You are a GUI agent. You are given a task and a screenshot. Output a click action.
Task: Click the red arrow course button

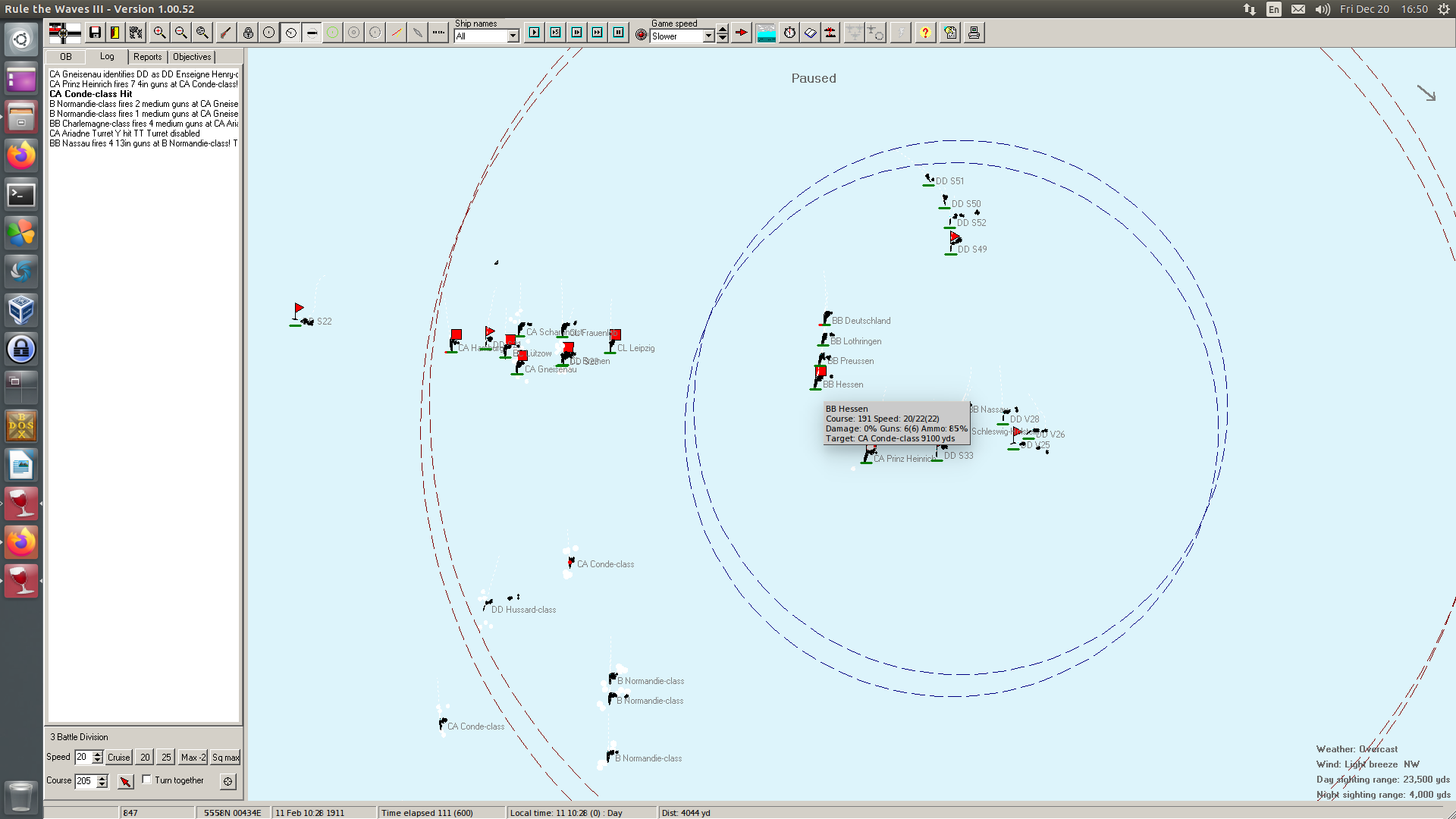(x=126, y=781)
